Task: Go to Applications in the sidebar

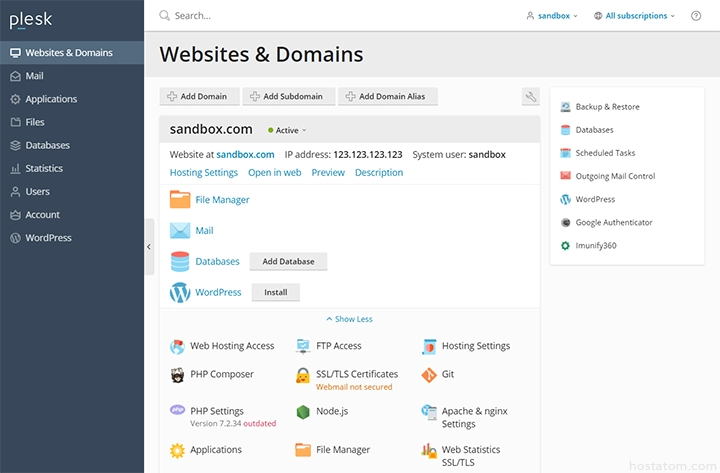Action: [x=72, y=99]
